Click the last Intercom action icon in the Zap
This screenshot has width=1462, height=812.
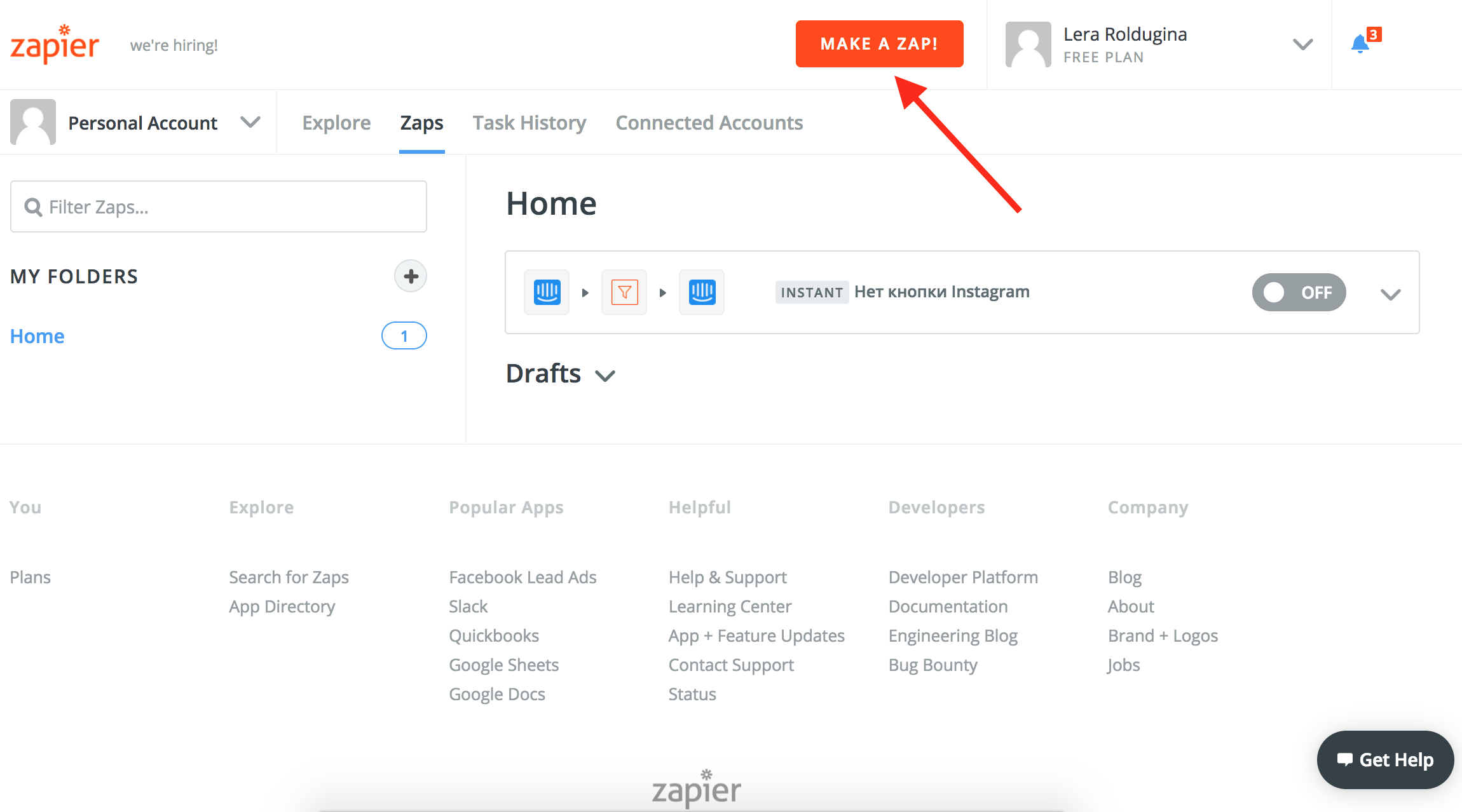[702, 292]
